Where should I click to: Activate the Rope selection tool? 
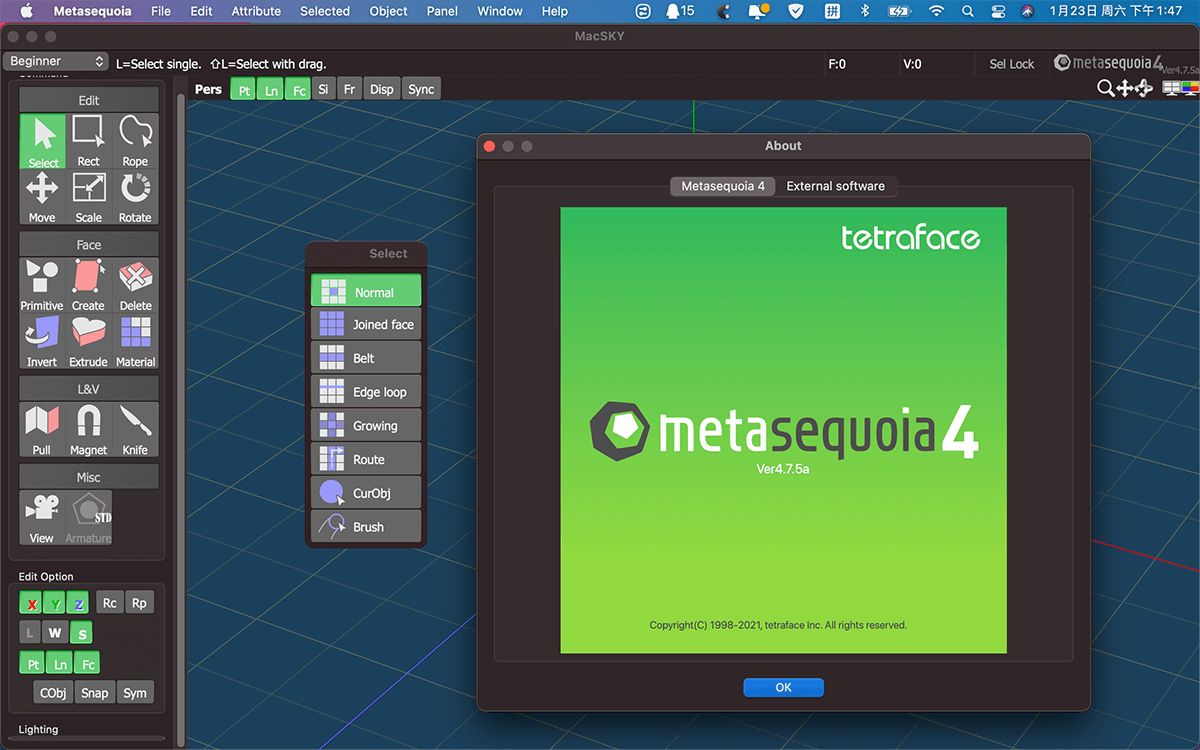(x=135, y=141)
